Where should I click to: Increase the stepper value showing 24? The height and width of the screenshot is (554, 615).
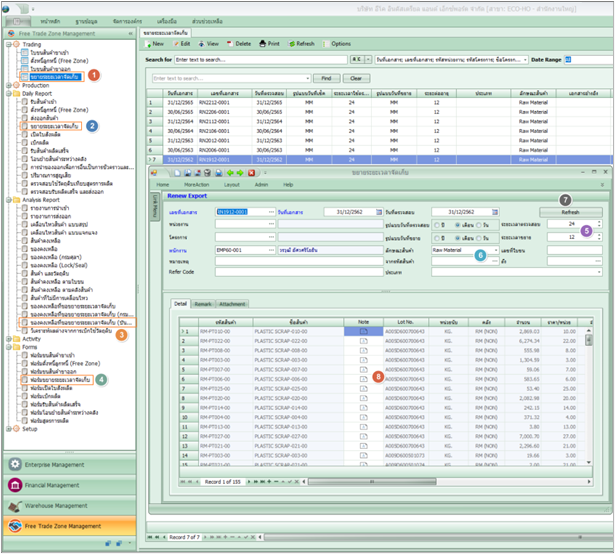point(599,222)
